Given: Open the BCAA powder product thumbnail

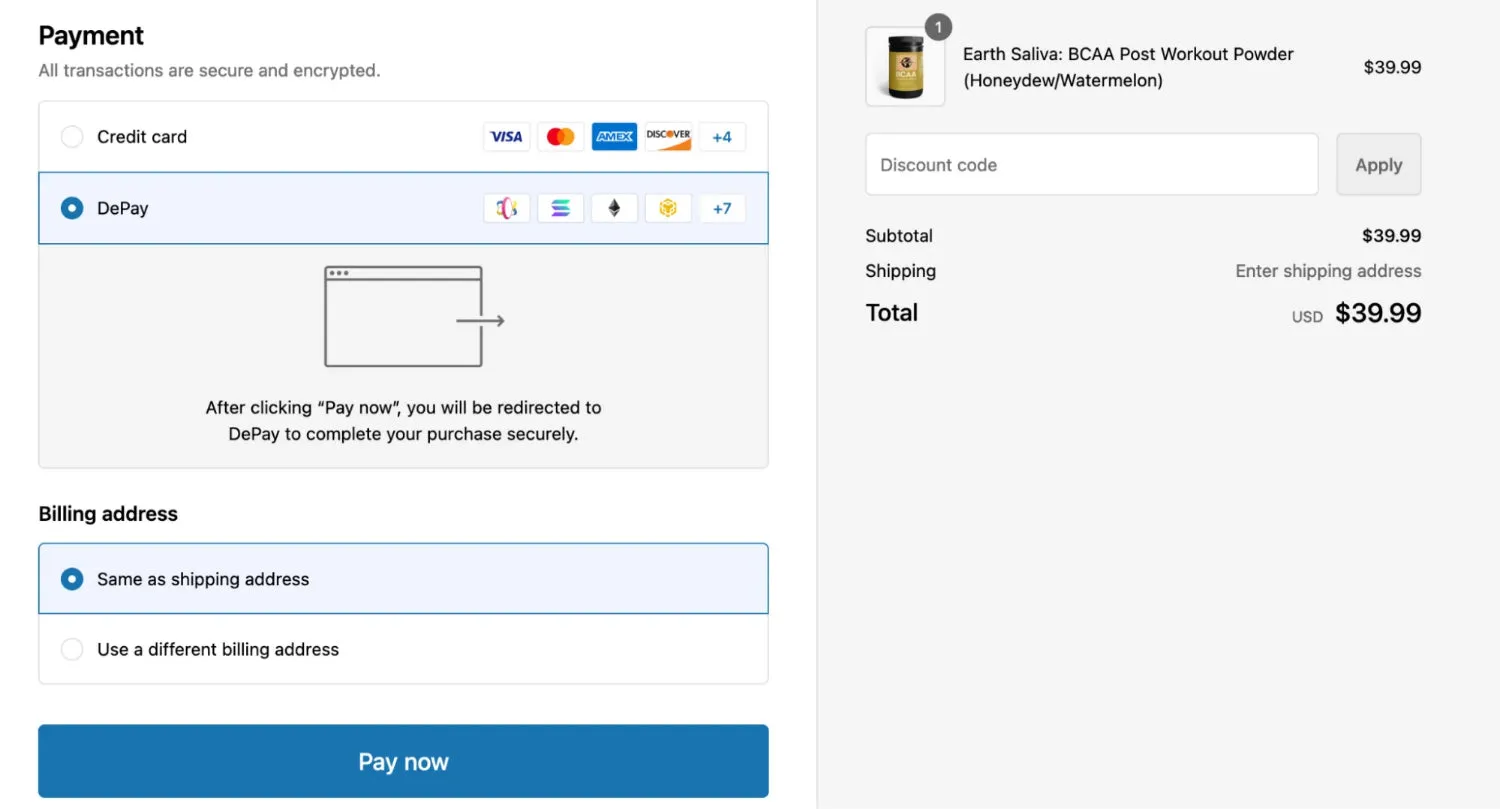Looking at the screenshot, I should (905, 67).
